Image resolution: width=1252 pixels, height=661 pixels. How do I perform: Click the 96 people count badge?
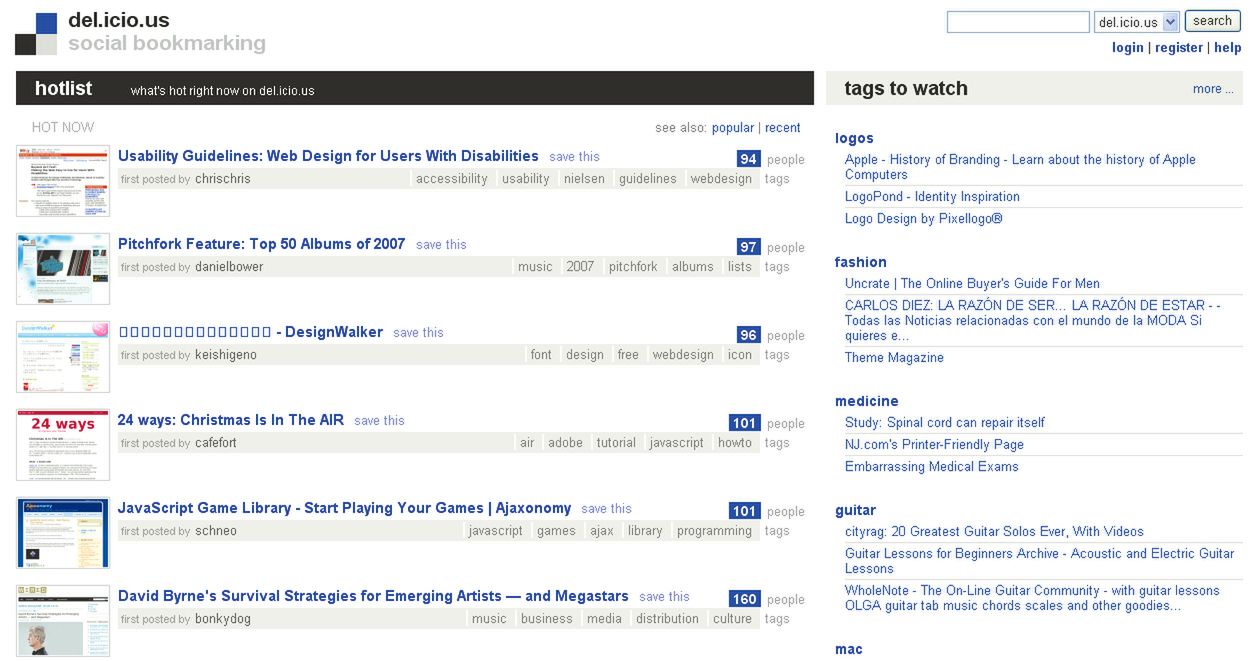coord(748,335)
